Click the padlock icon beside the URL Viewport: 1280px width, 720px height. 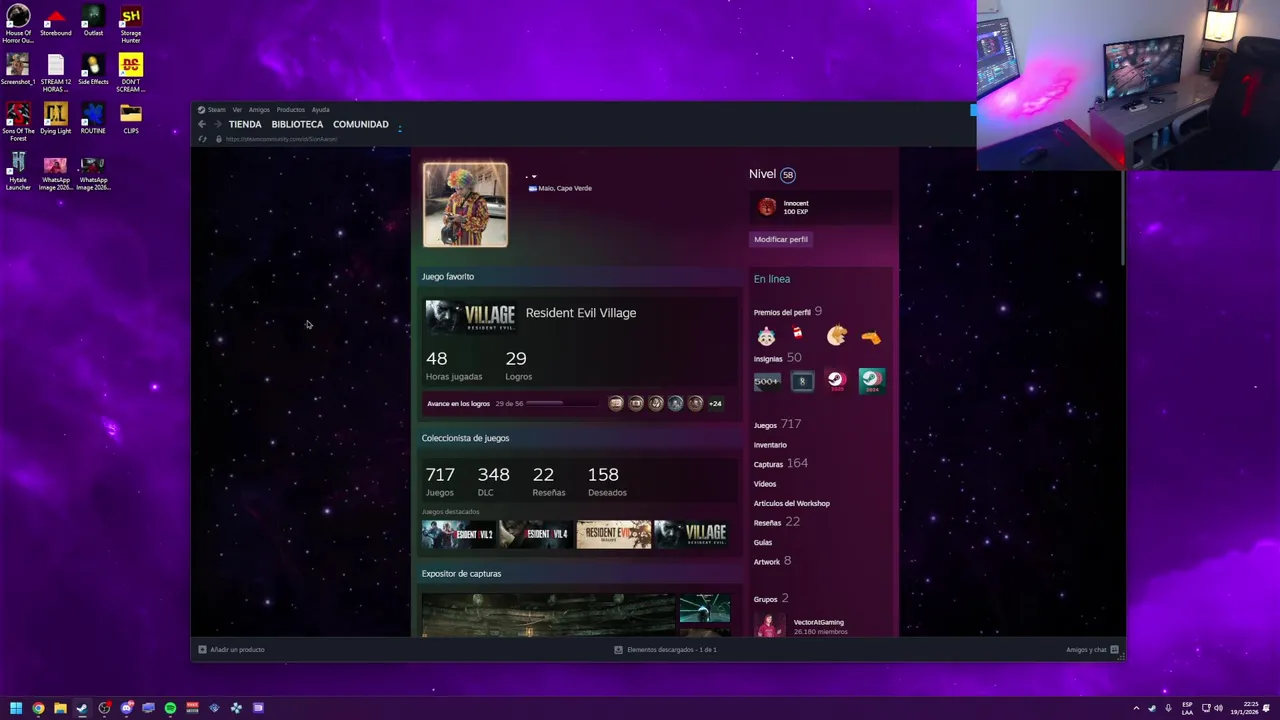tap(218, 139)
